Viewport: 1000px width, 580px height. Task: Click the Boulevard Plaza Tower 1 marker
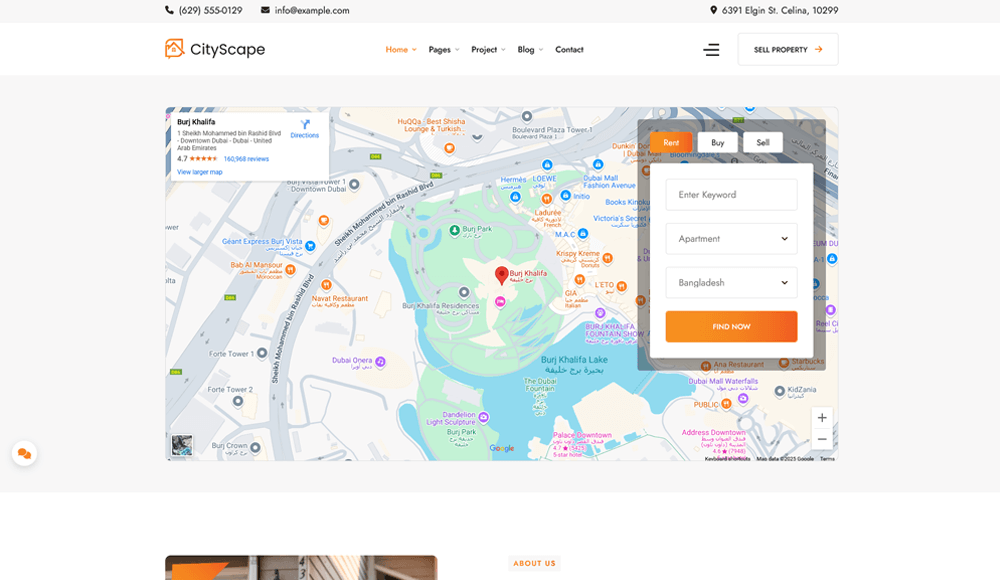click(x=527, y=116)
